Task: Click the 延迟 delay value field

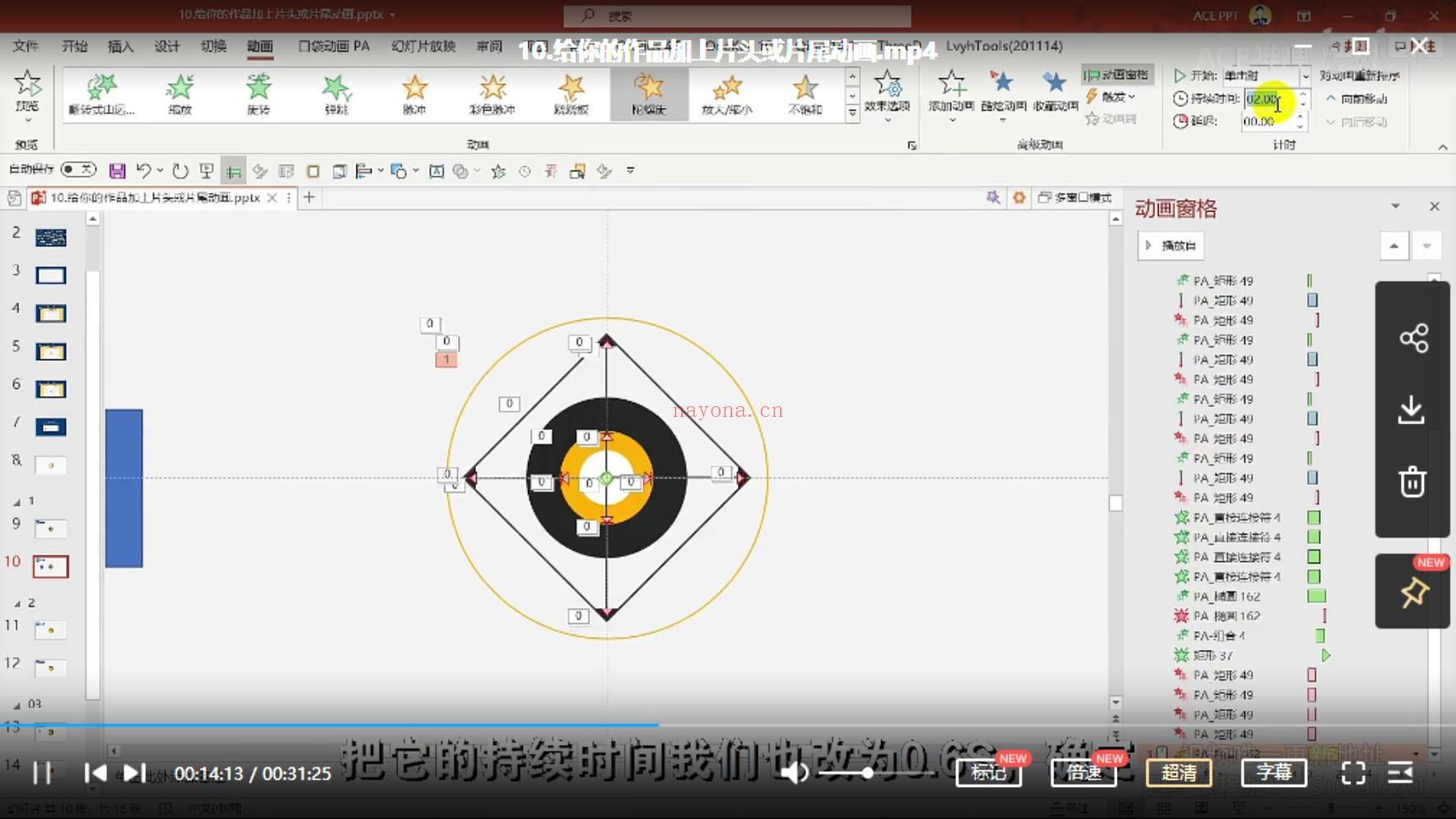Action: (x=1269, y=122)
